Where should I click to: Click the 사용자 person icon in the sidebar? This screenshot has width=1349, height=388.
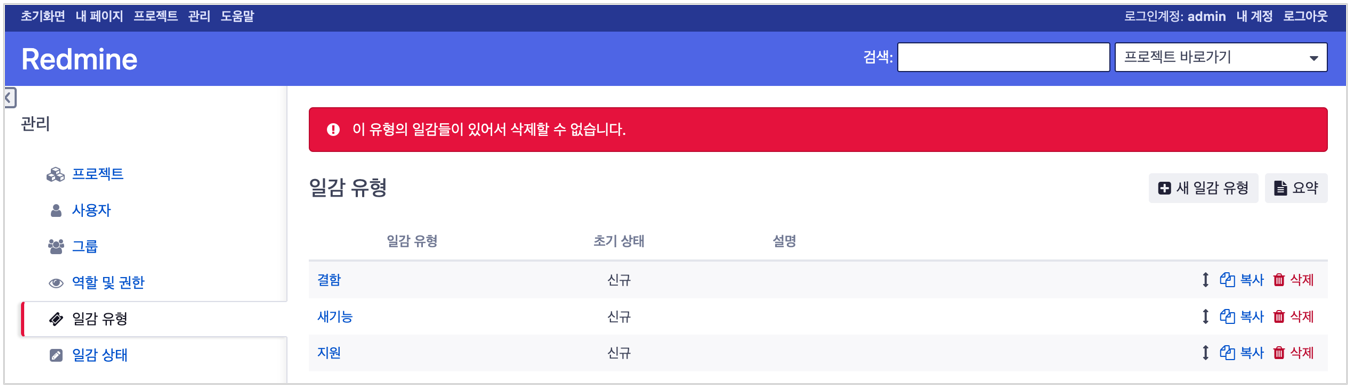[56, 211]
